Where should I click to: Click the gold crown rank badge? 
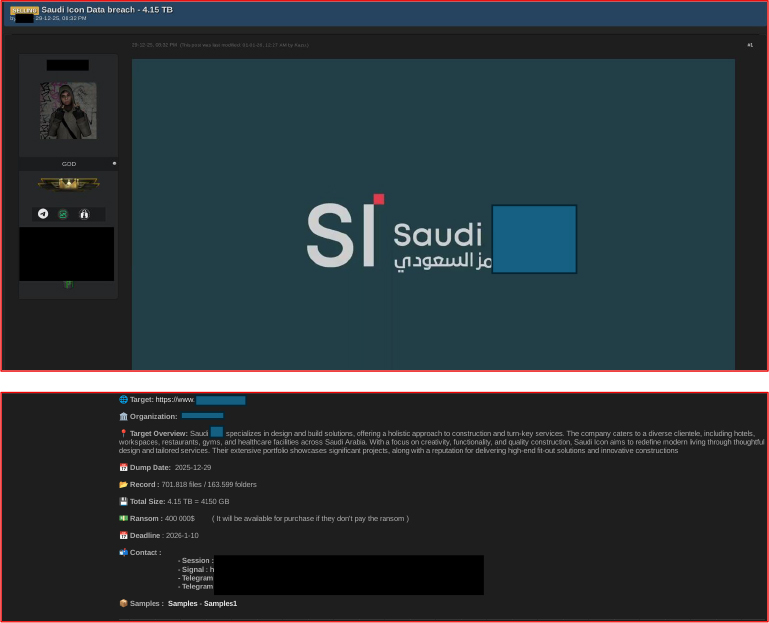coord(68,183)
